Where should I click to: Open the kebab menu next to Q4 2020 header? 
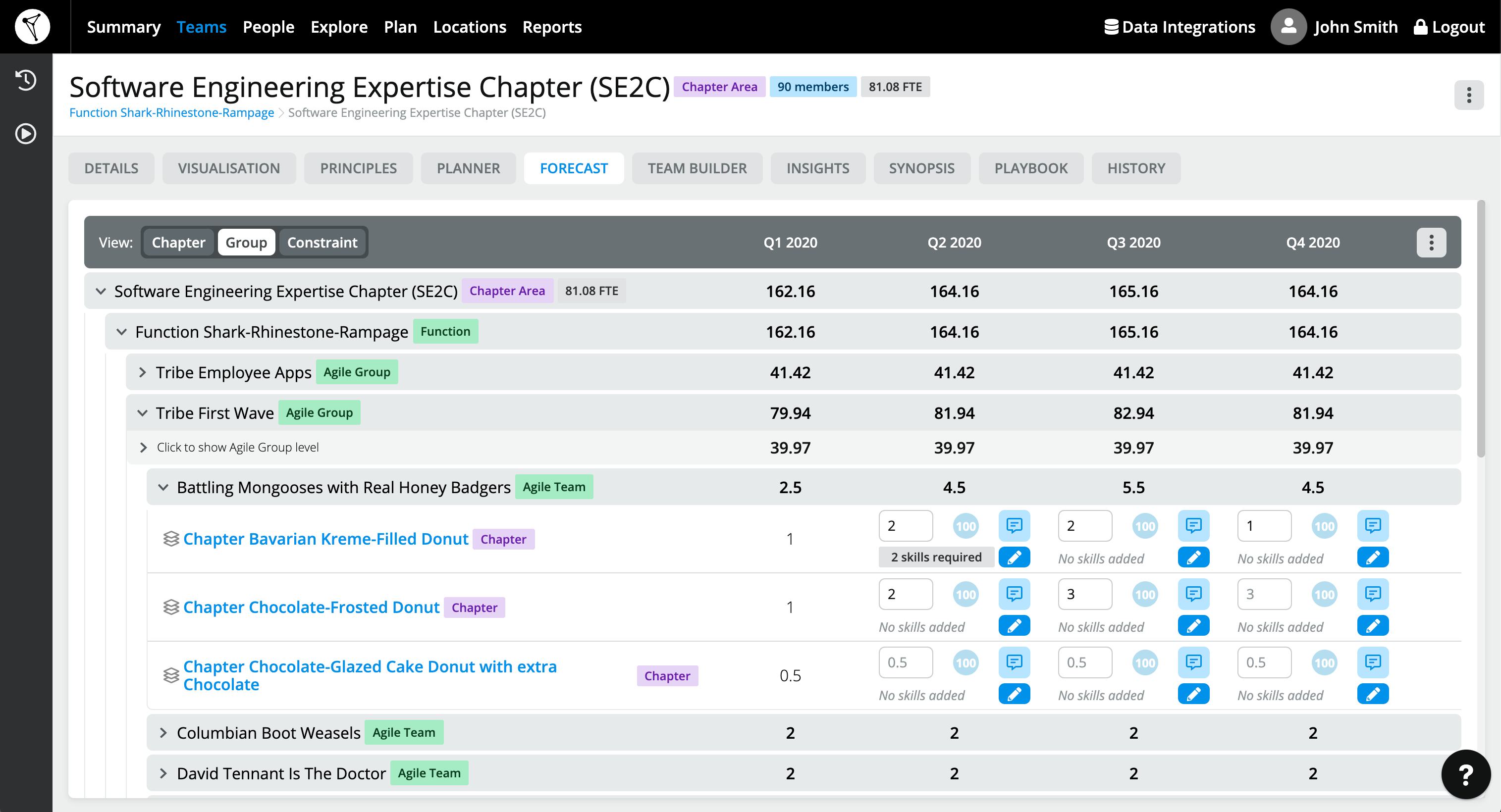(1431, 242)
